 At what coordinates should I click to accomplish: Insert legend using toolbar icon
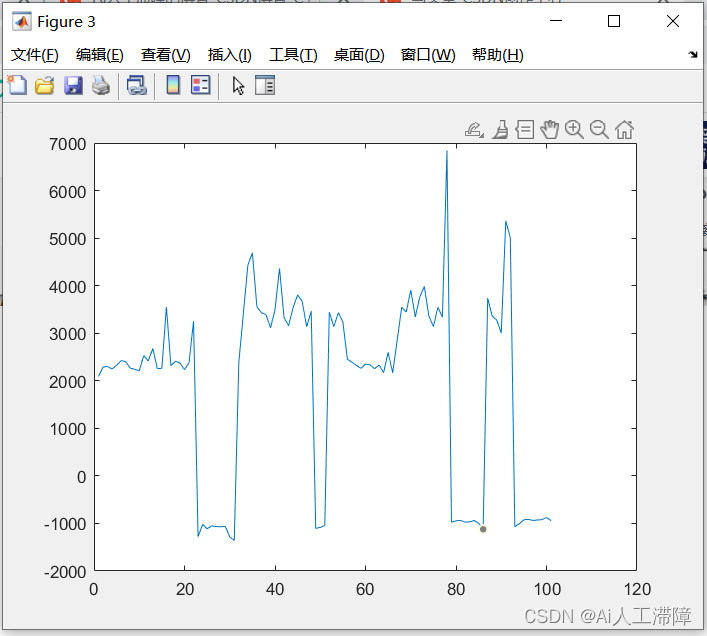(x=201, y=85)
